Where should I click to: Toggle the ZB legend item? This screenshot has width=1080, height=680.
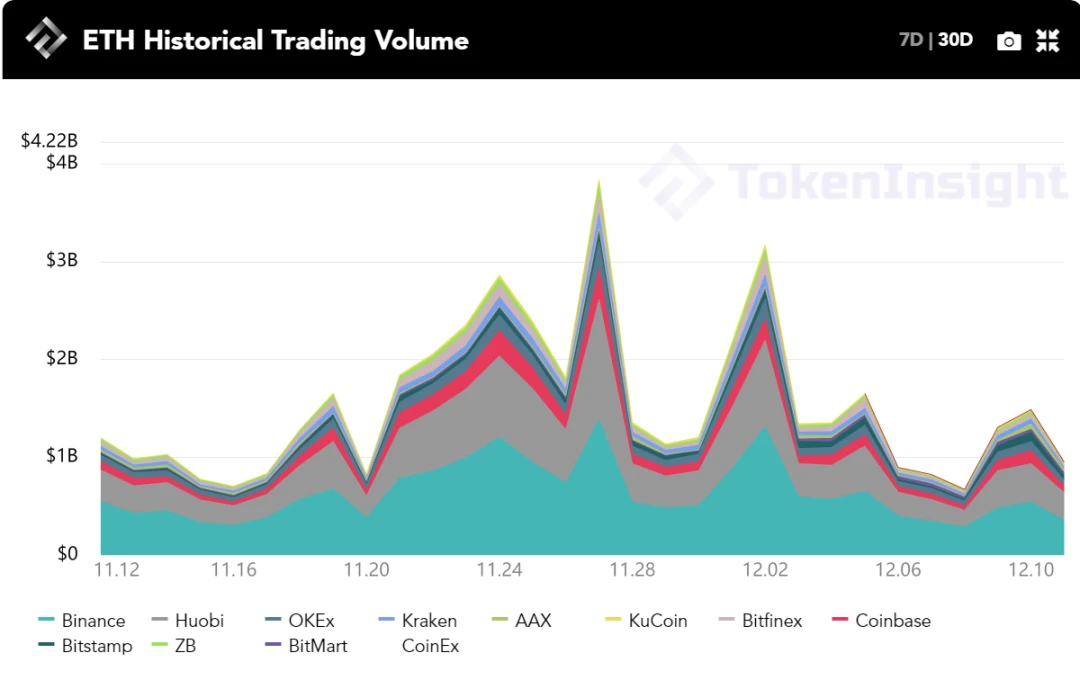(174, 646)
